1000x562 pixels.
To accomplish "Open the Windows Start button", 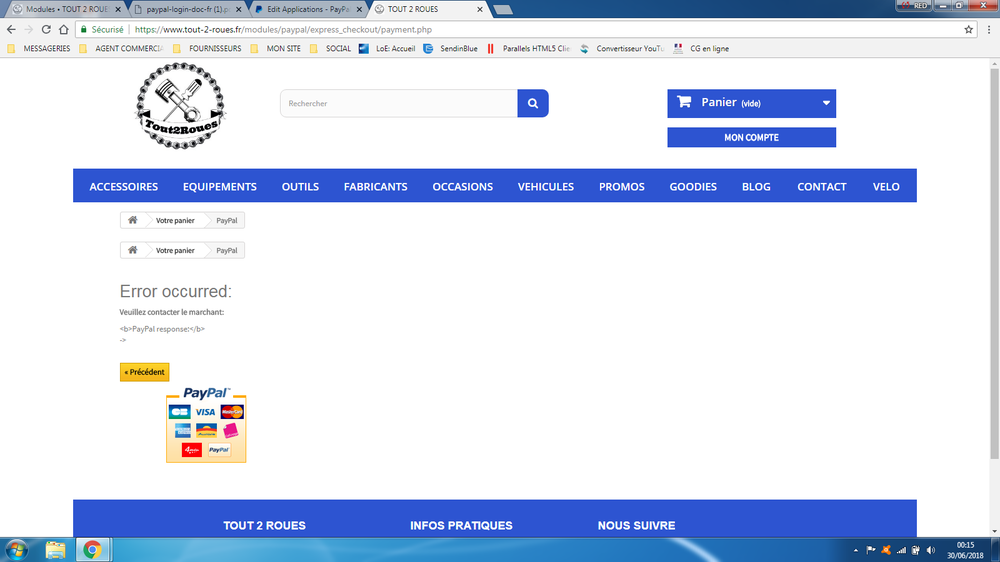I will pyautogui.click(x=17, y=550).
